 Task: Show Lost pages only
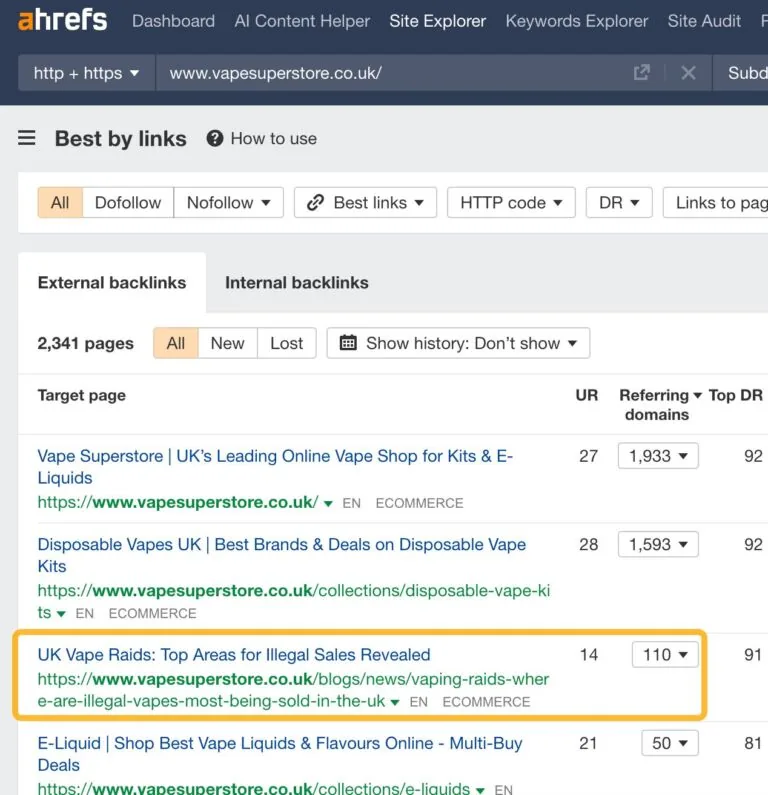click(286, 343)
